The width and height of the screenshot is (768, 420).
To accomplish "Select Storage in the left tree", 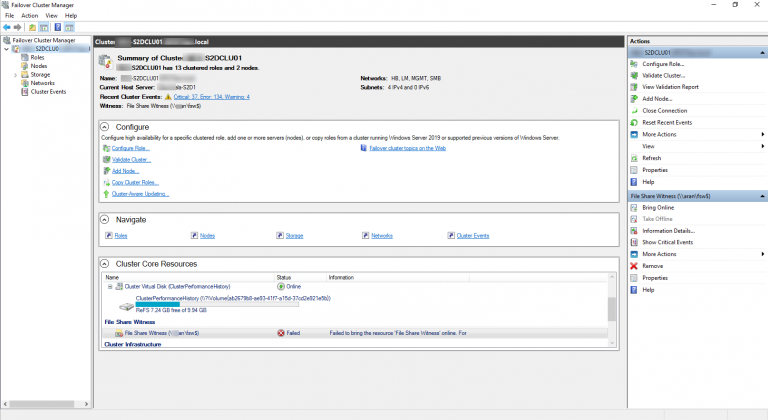I will click(40, 74).
